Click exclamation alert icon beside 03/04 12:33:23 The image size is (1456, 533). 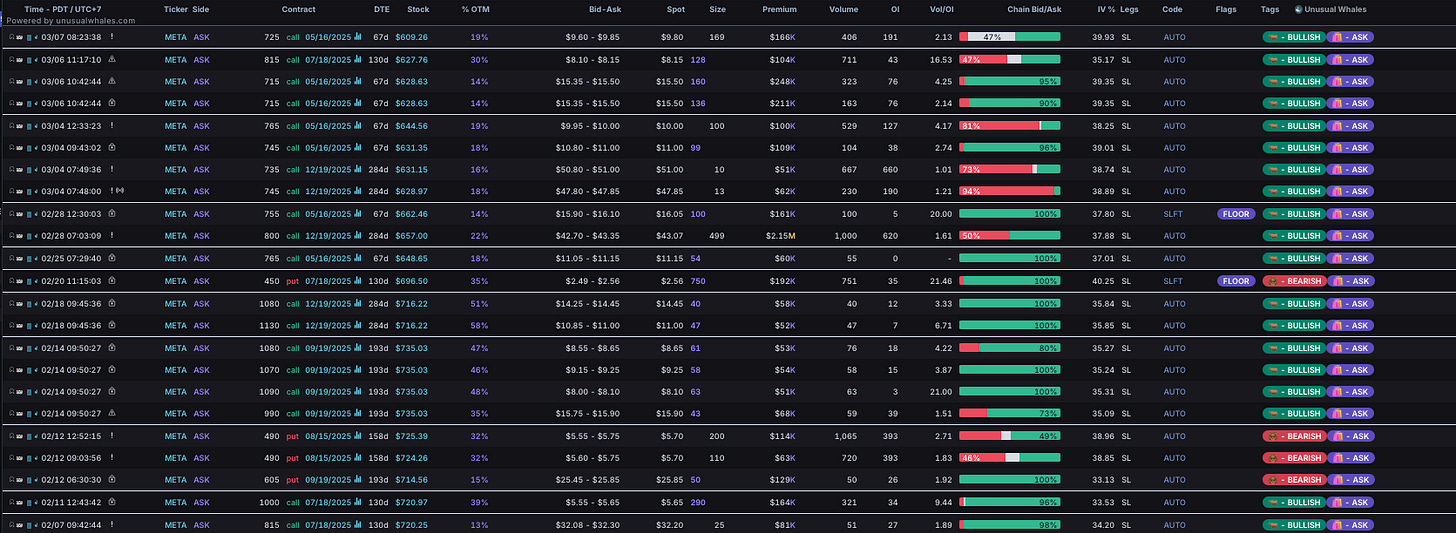(x=111, y=126)
